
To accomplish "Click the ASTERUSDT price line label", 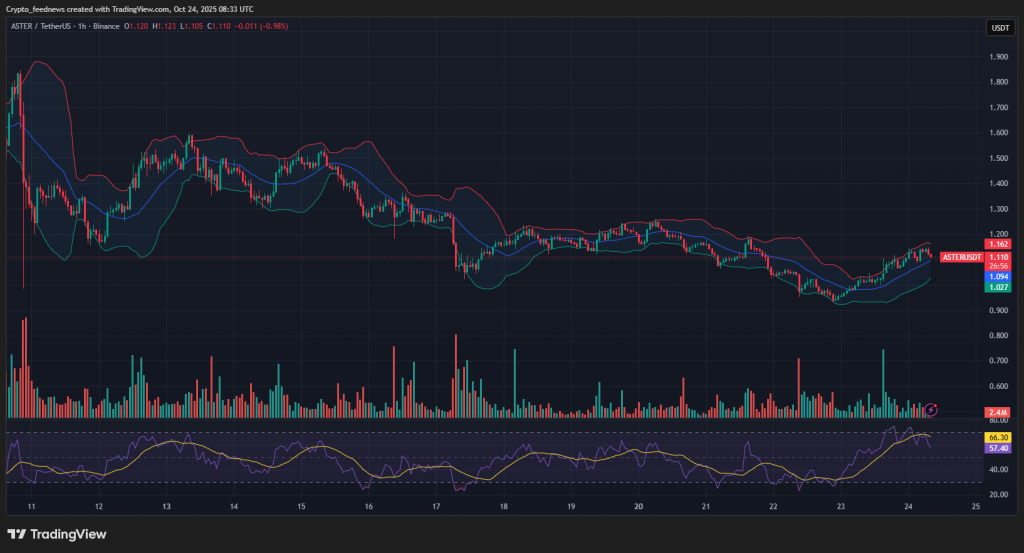I will coord(963,257).
